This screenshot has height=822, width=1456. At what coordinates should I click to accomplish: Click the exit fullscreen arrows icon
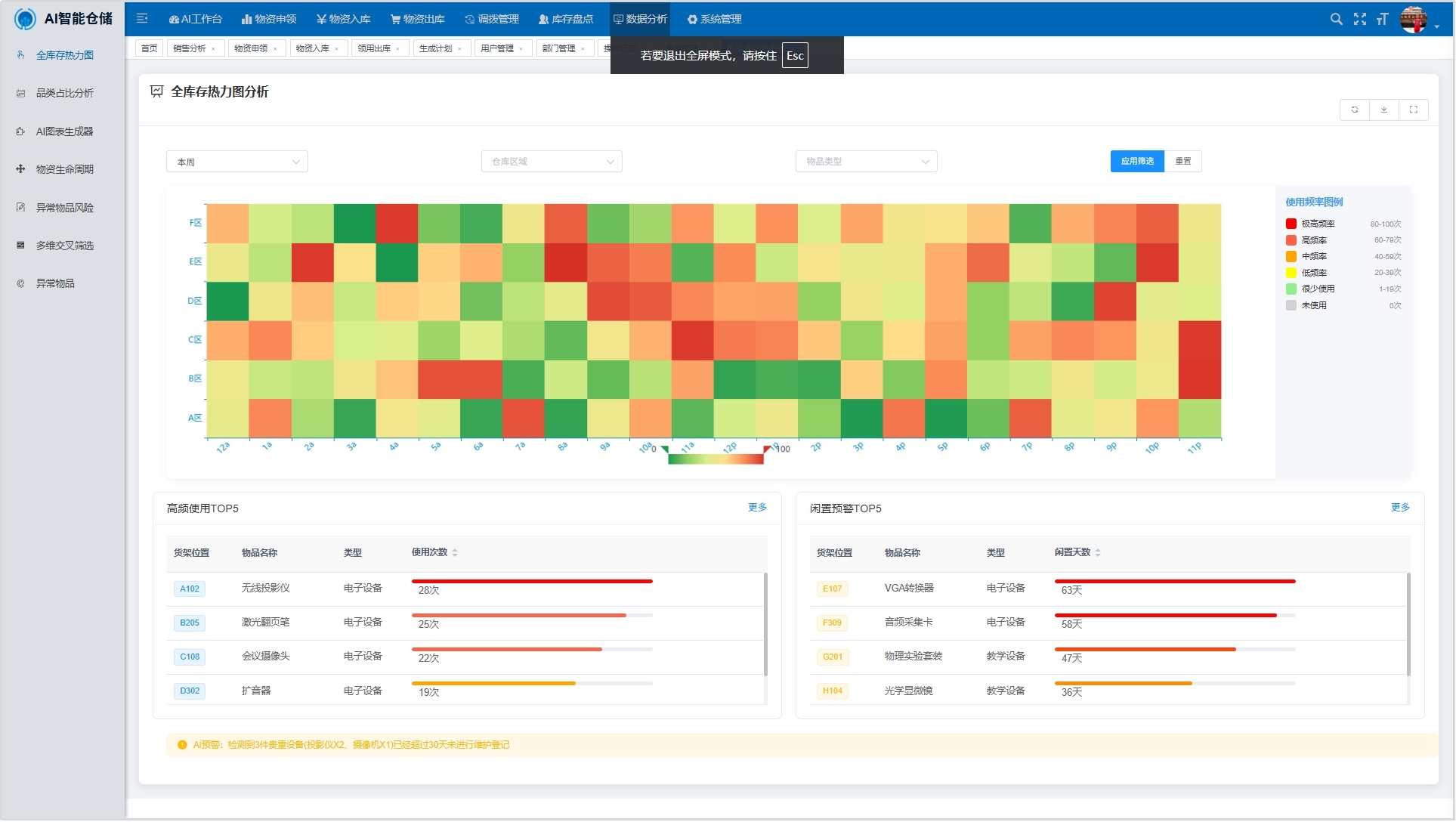(x=1360, y=20)
